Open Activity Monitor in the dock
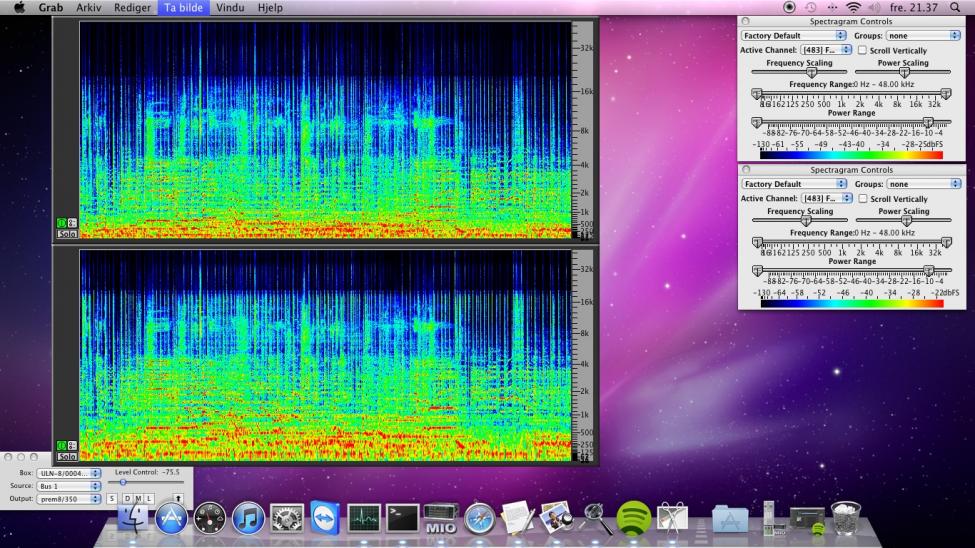 coord(364,517)
